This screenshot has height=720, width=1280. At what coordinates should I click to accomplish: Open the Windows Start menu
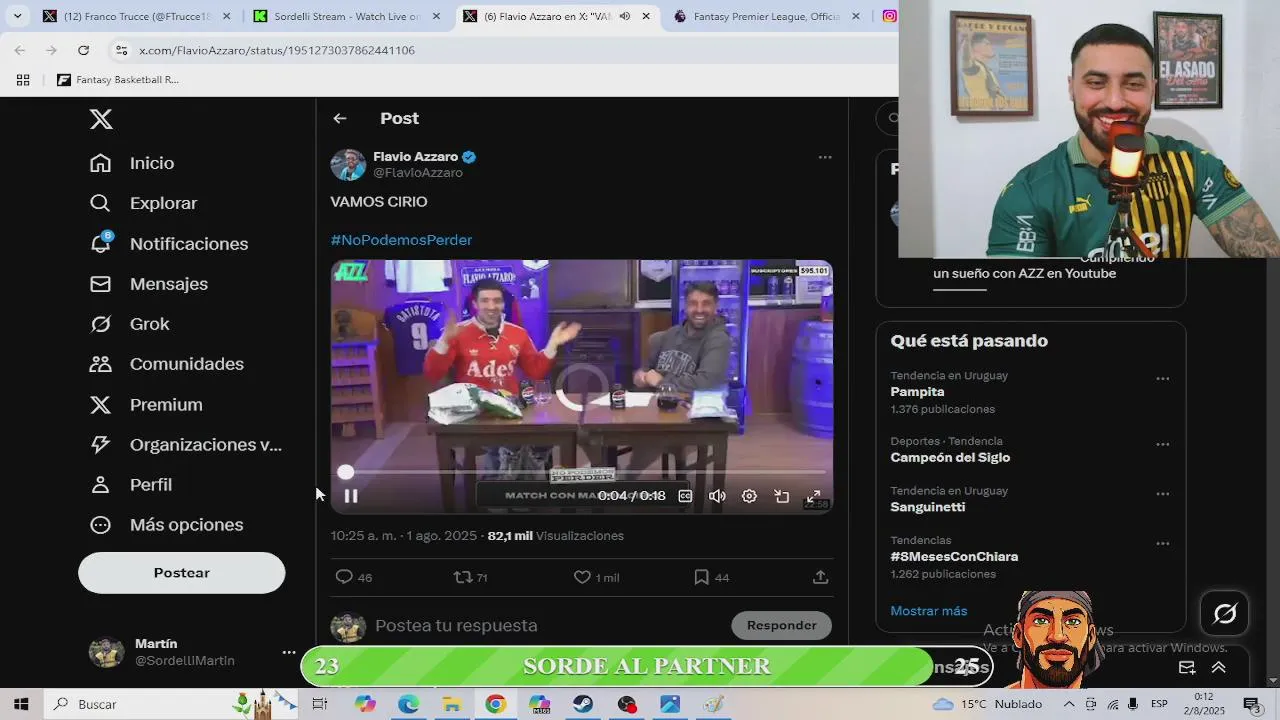pyautogui.click(x=21, y=704)
